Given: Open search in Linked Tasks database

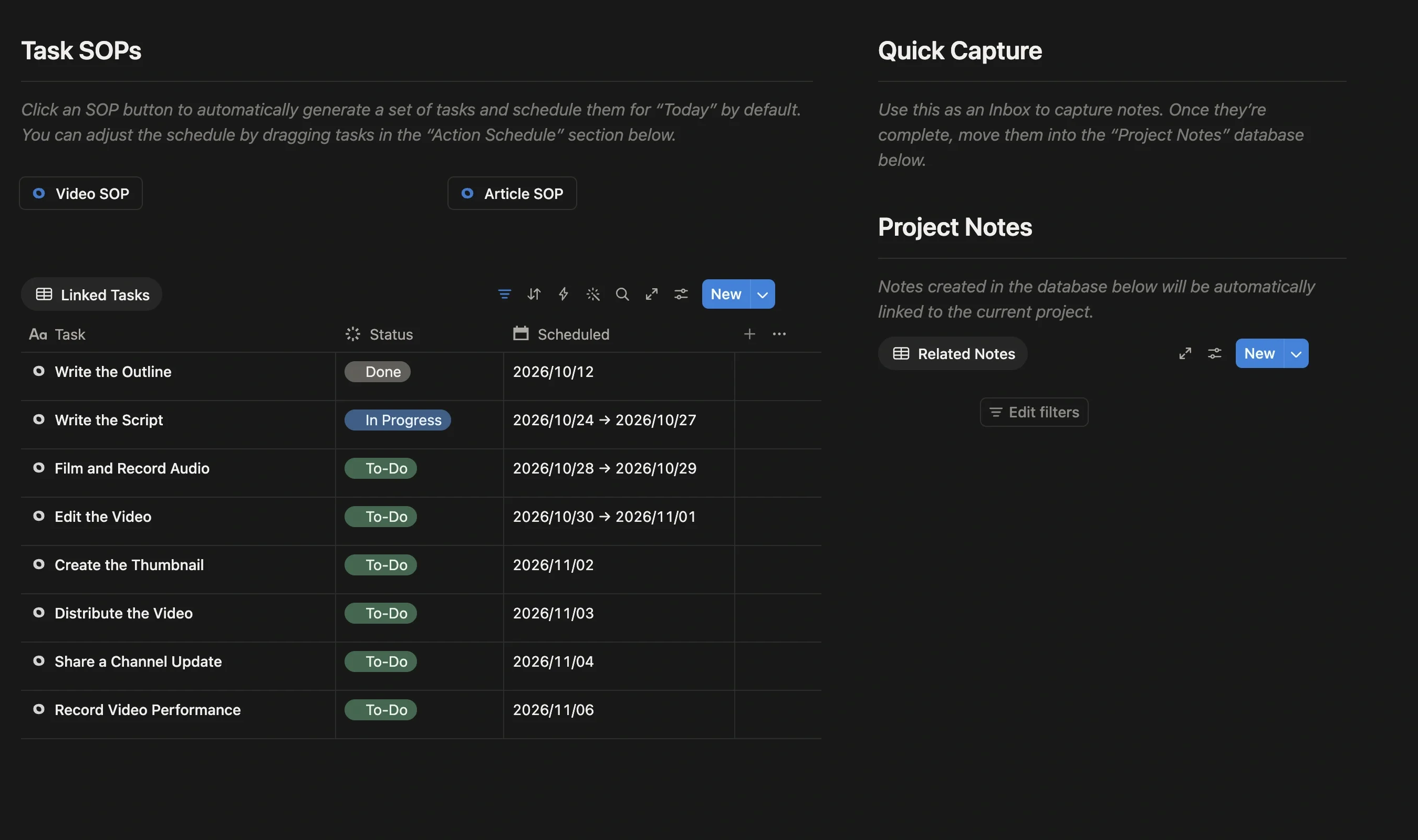Looking at the screenshot, I should point(622,295).
